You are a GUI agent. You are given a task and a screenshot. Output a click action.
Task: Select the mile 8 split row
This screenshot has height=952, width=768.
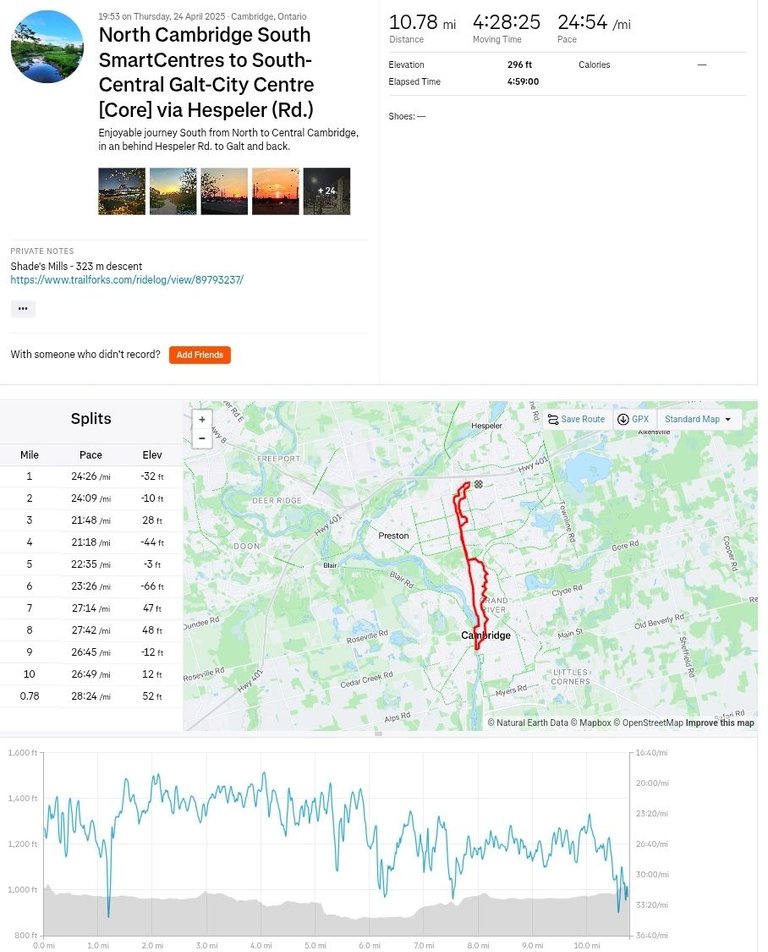(91, 630)
